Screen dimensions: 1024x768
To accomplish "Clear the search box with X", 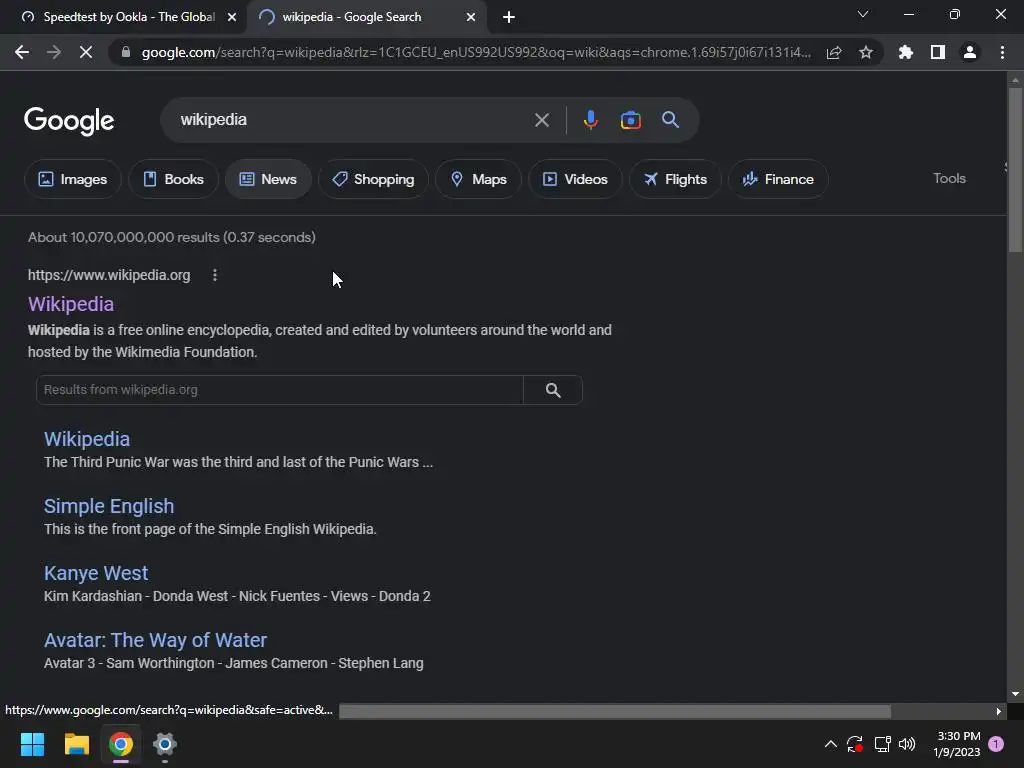I will (x=542, y=120).
